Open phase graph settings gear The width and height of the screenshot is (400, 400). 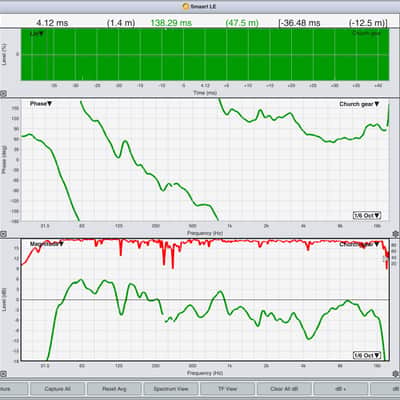[396, 234]
